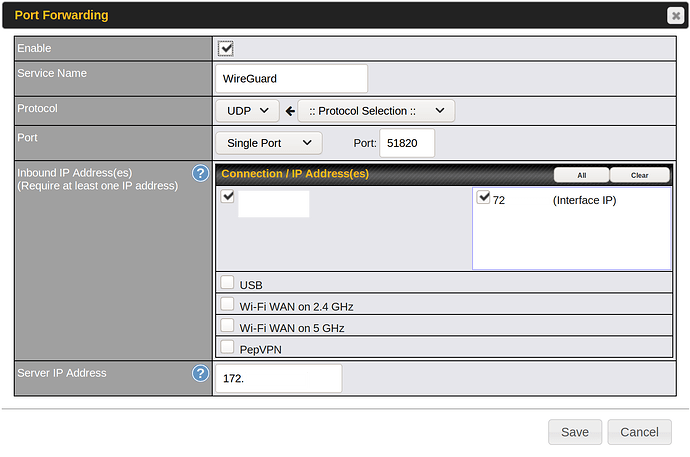690x457 pixels.
Task: Open the UDP protocol dropdown
Action: click(247, 110)
